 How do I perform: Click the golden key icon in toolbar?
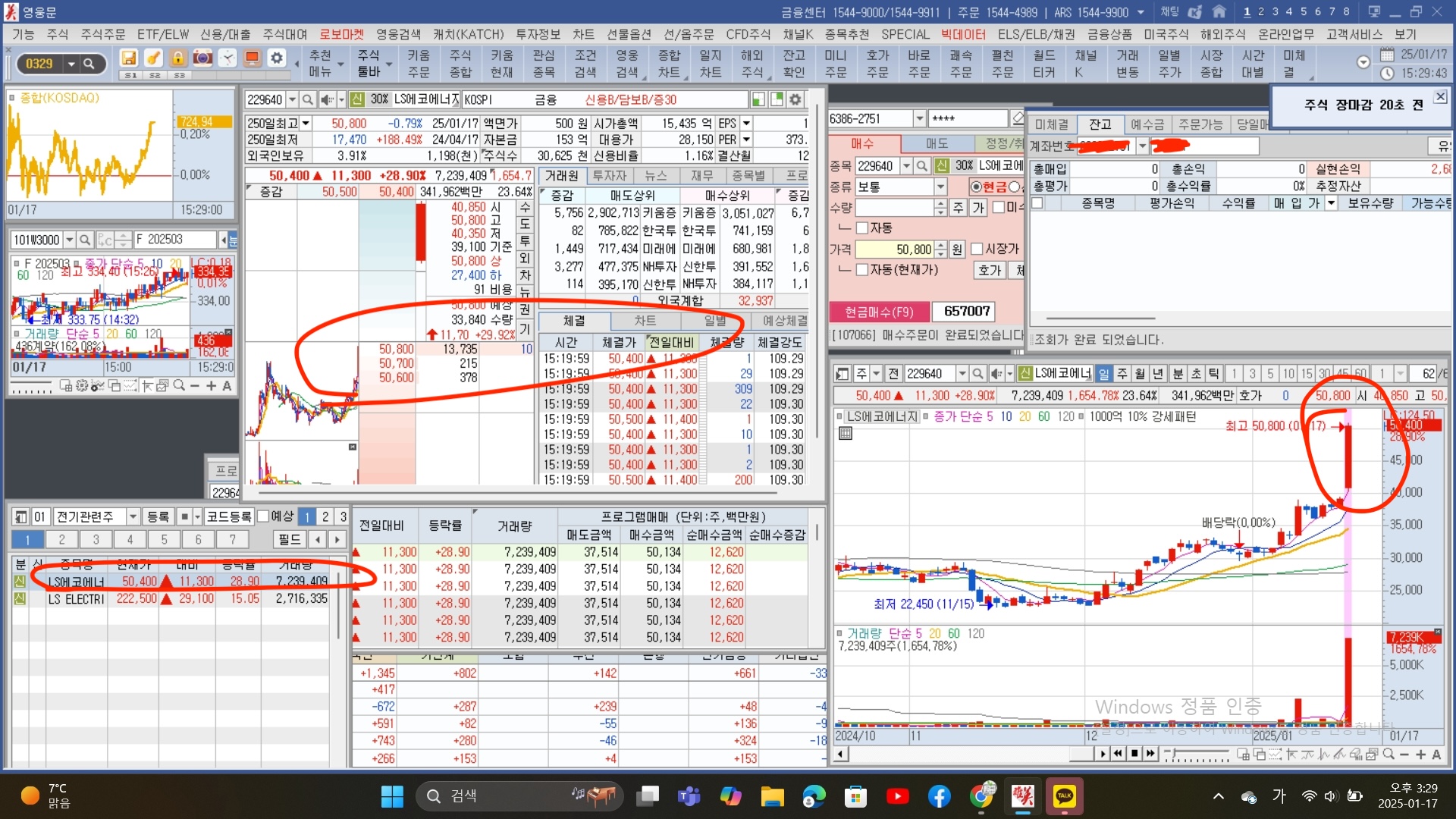153,58
